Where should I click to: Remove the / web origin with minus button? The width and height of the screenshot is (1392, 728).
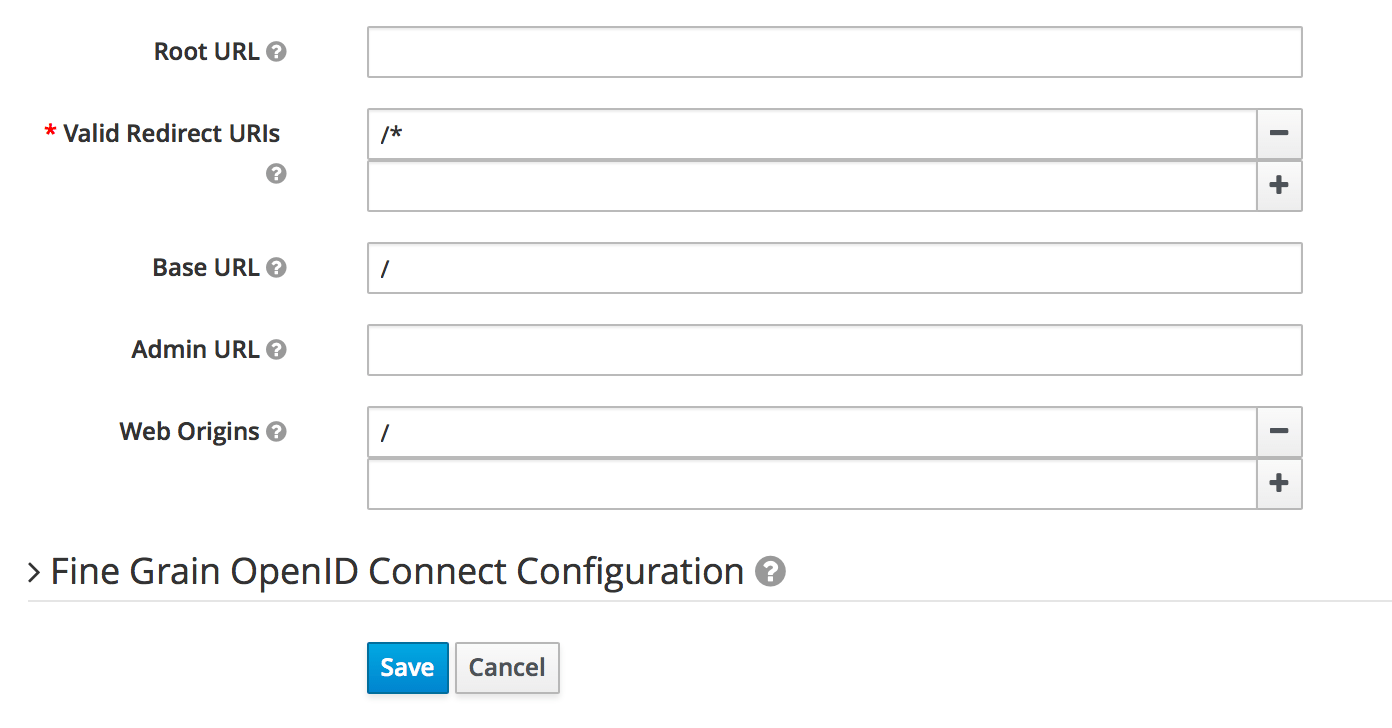1279,432
